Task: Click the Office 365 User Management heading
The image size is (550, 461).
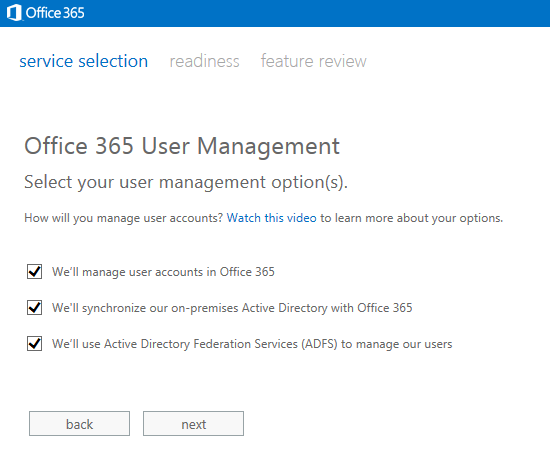Action: pyautogui.click(x=182, y=146)
